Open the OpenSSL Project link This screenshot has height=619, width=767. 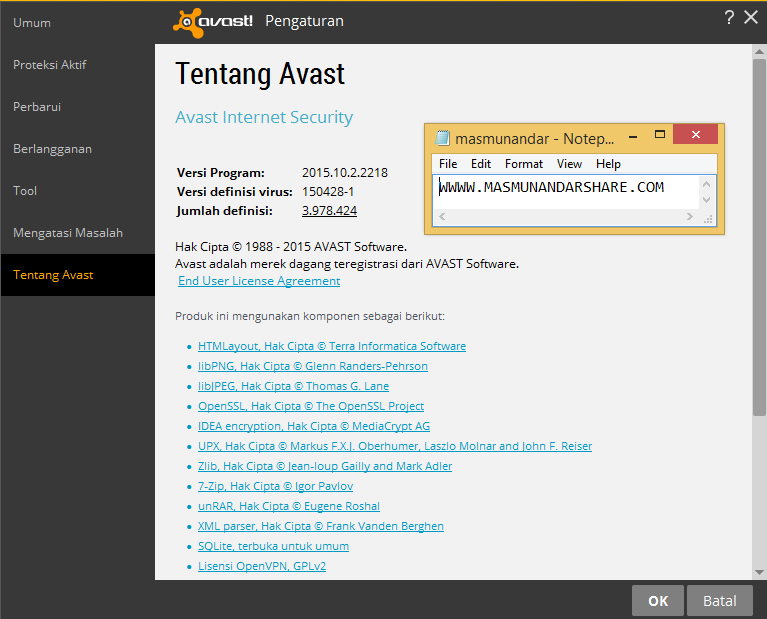[311, 407]
